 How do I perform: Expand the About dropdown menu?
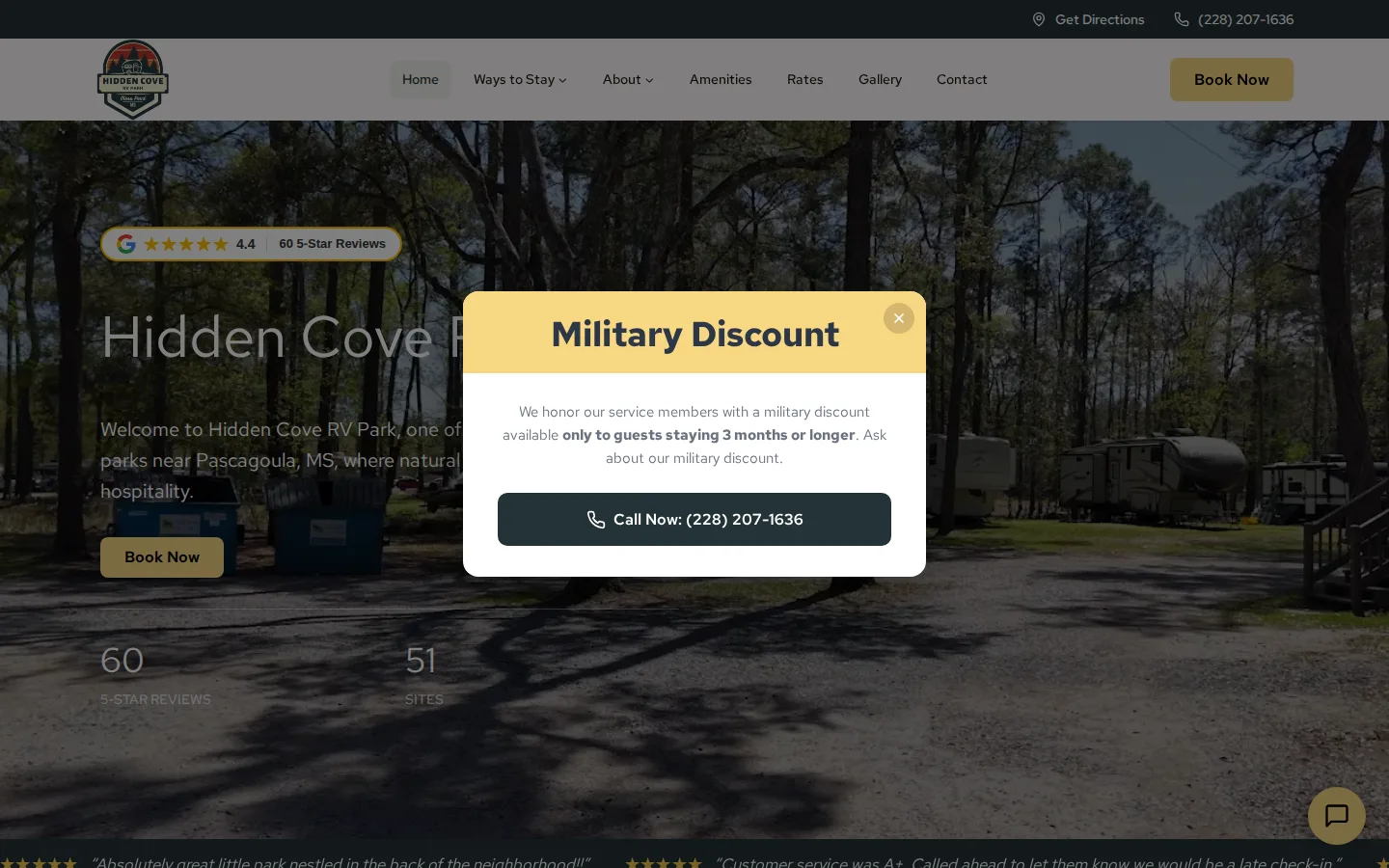[x=628, y=79]
